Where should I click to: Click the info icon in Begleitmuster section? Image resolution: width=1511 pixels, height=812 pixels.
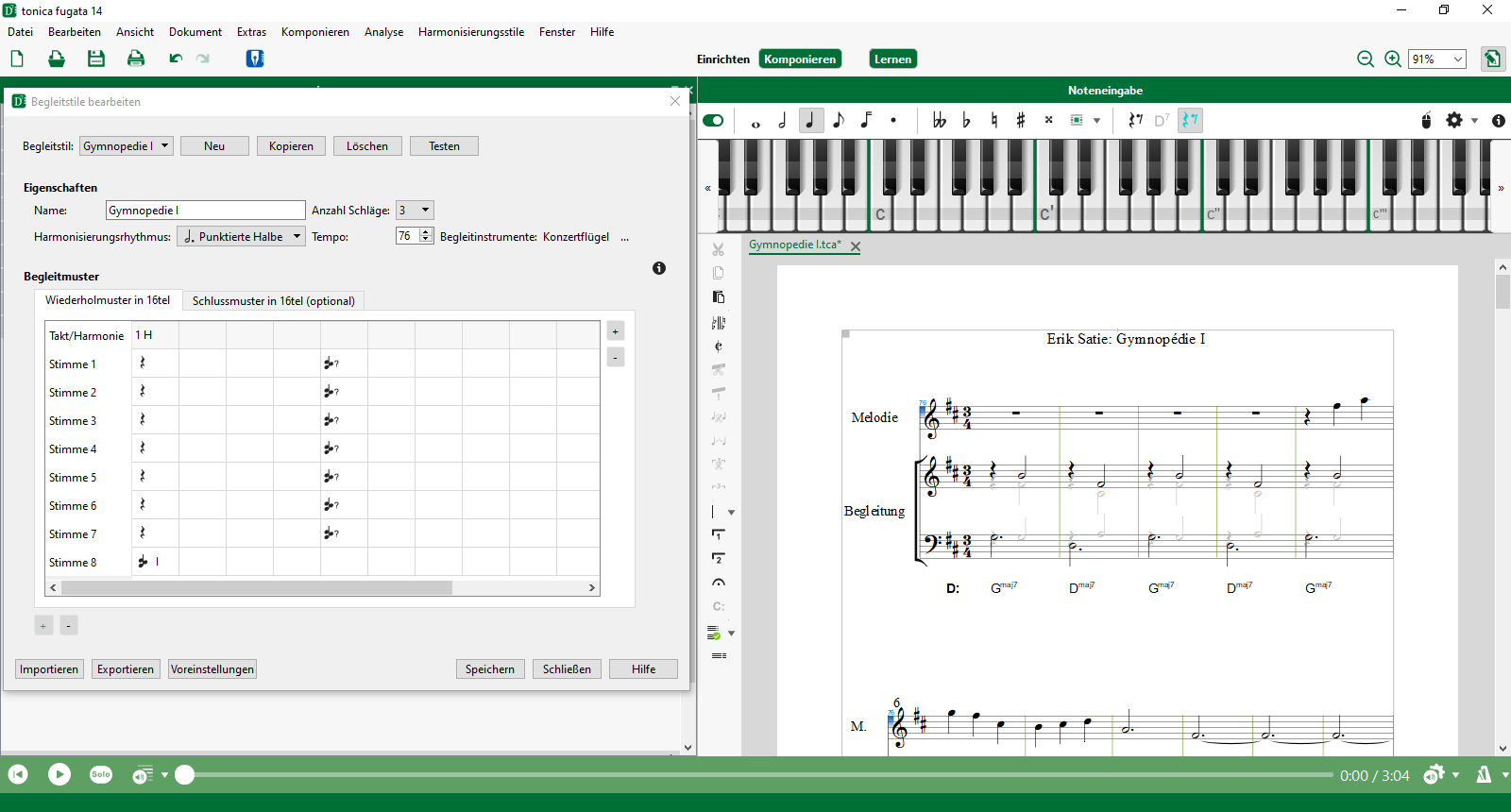coord(659,268)
